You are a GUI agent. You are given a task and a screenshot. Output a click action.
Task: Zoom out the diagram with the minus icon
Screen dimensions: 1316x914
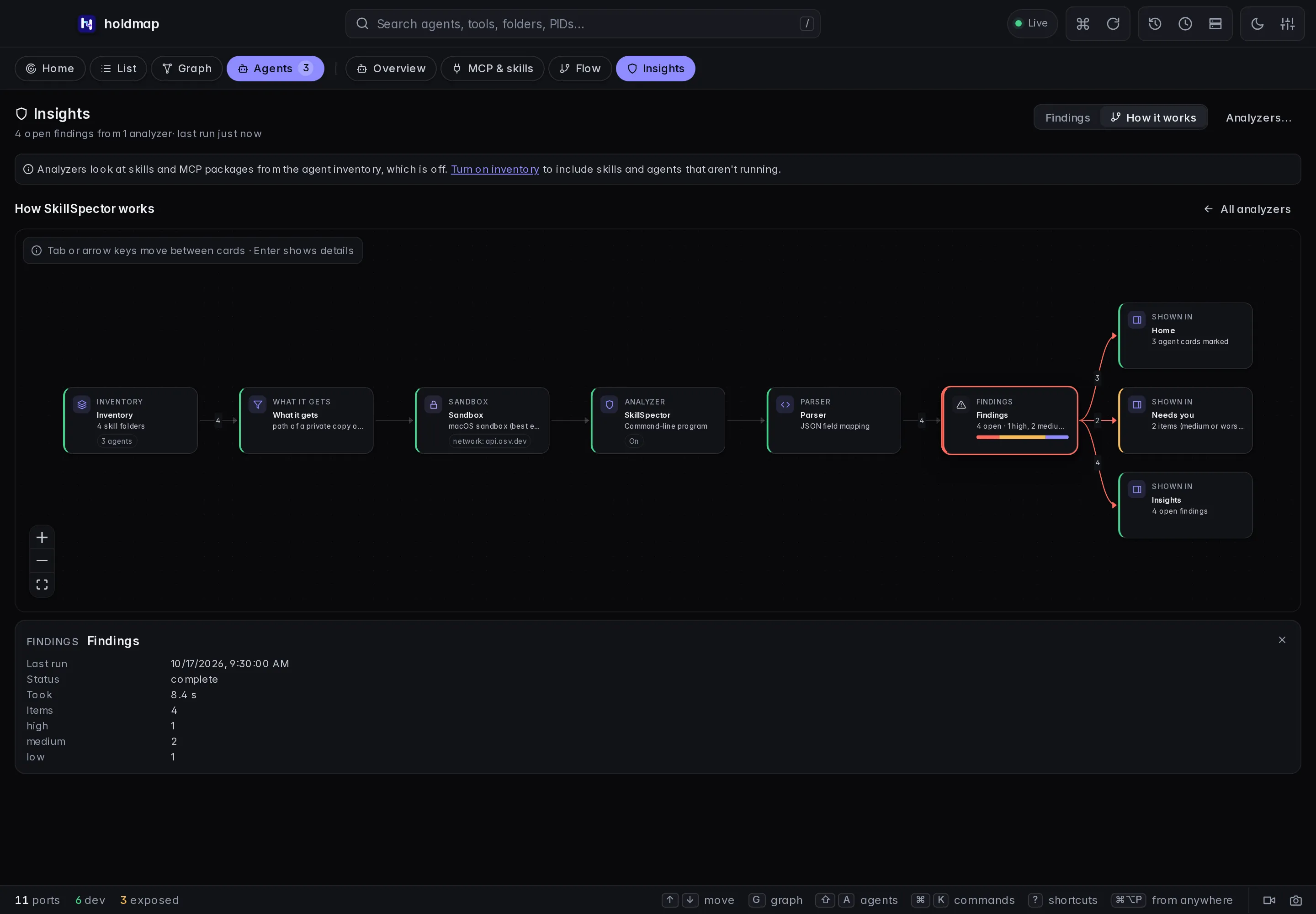point(42,561)
